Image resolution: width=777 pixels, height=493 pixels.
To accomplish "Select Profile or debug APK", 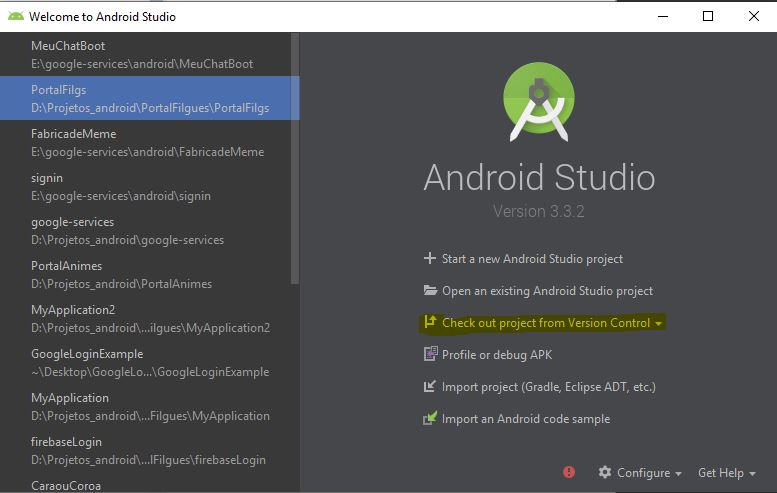I will point(497,355).
